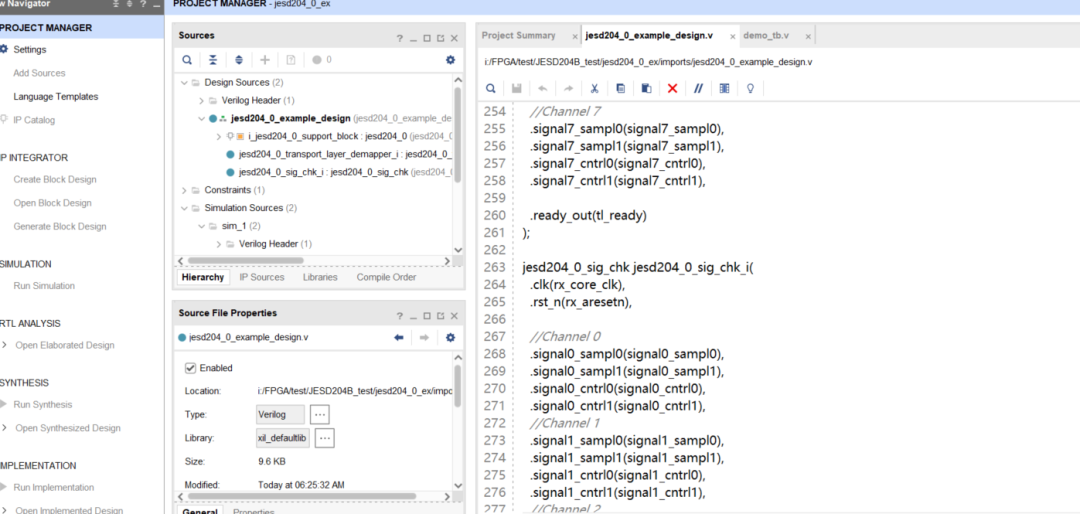This screenshot has width=1080, height=514.
Task: Expand i_jesd204_0_support_block node
Action: (219, 136)
